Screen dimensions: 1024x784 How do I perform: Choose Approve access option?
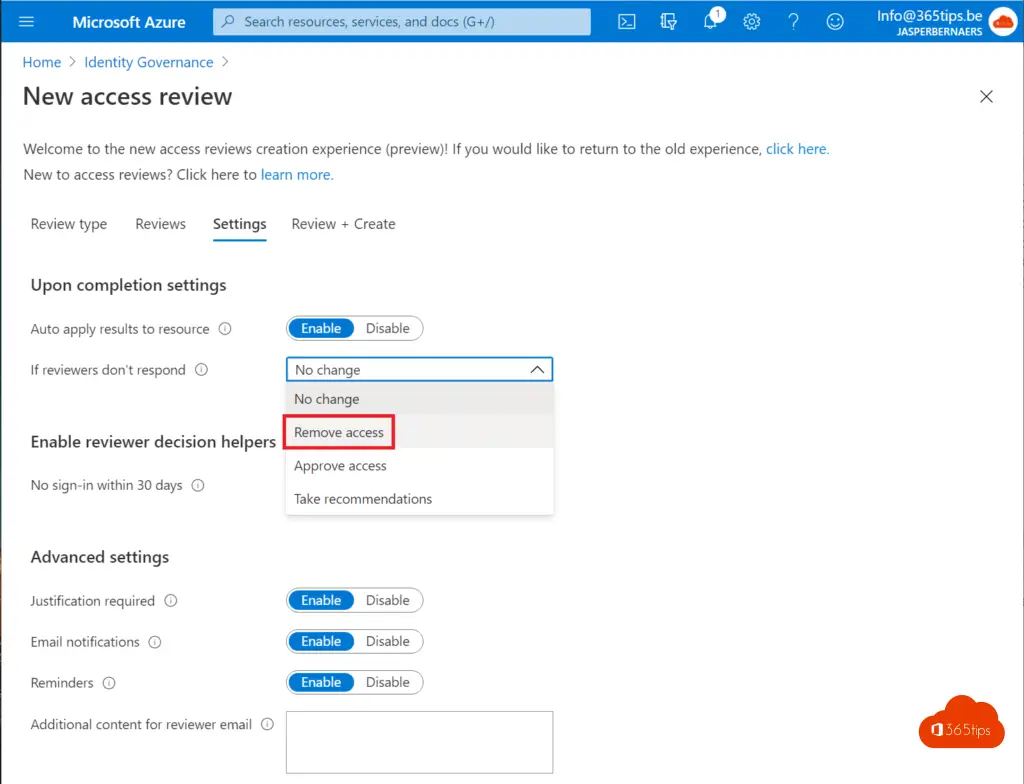(419, 466)
